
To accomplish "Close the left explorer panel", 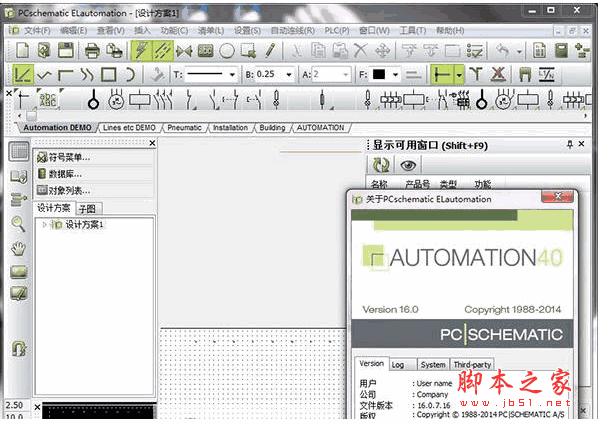I will [x=152, y=143].
